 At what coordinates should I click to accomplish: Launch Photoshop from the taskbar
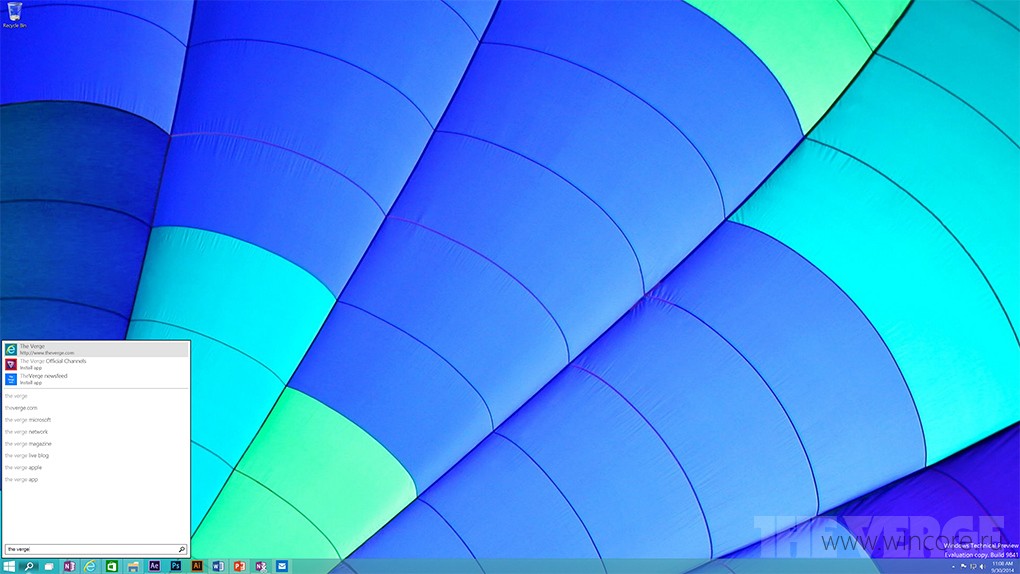176,566
